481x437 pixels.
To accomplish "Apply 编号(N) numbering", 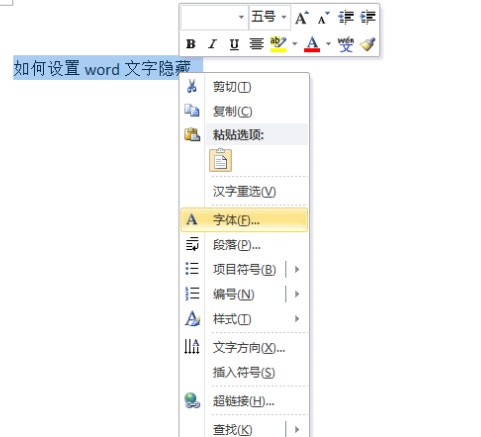I will pos(233,294).
